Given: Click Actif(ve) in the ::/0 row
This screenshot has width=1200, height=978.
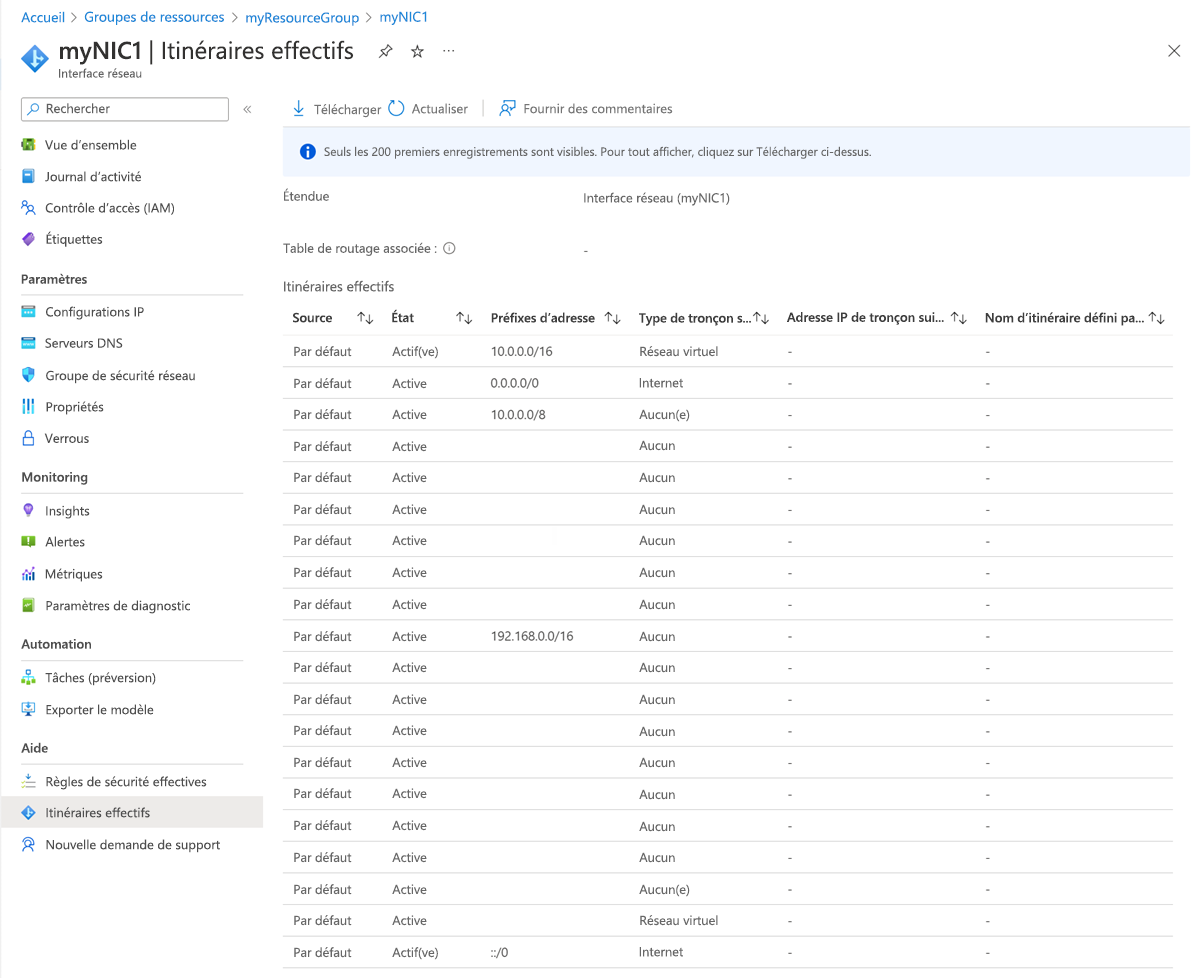Looking at the screenshot, I should [415, 952].
